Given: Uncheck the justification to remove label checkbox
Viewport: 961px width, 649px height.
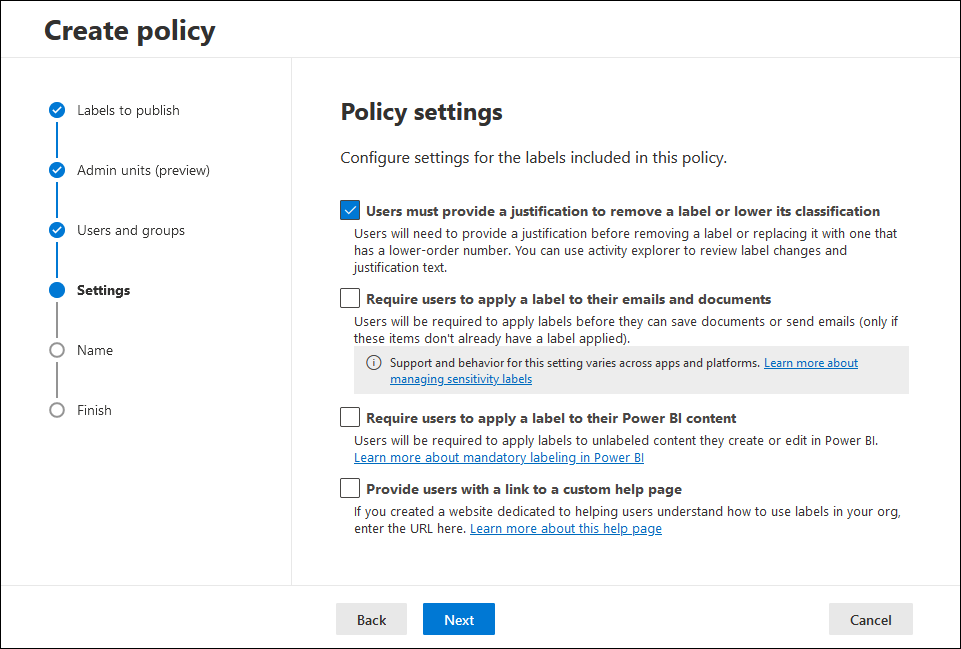Looking at the screenshot, I should (x=350, y=210).
